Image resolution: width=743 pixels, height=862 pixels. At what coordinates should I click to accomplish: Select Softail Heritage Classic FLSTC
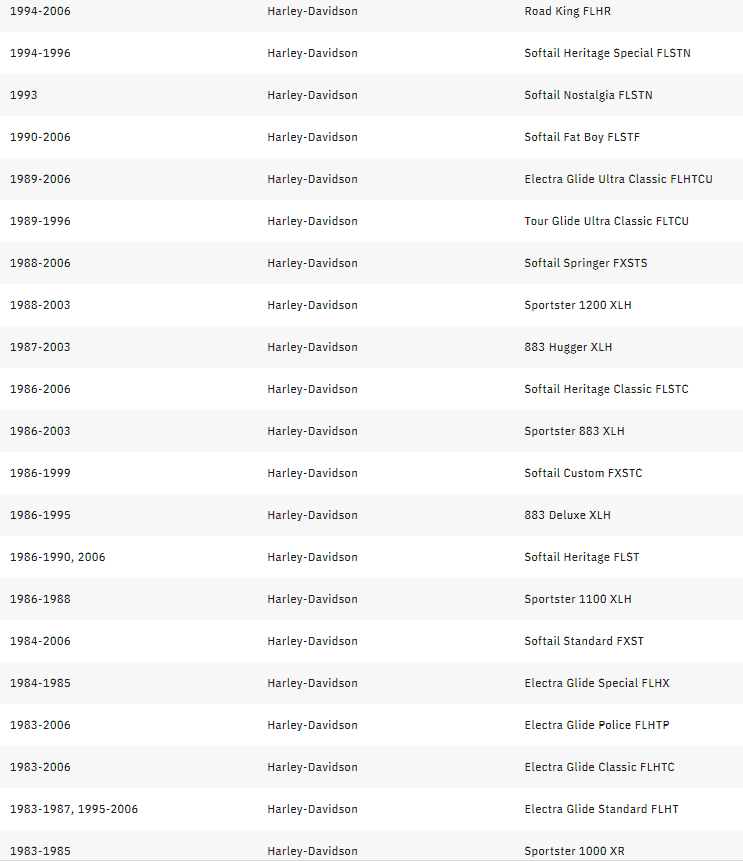tap(606, 389)
